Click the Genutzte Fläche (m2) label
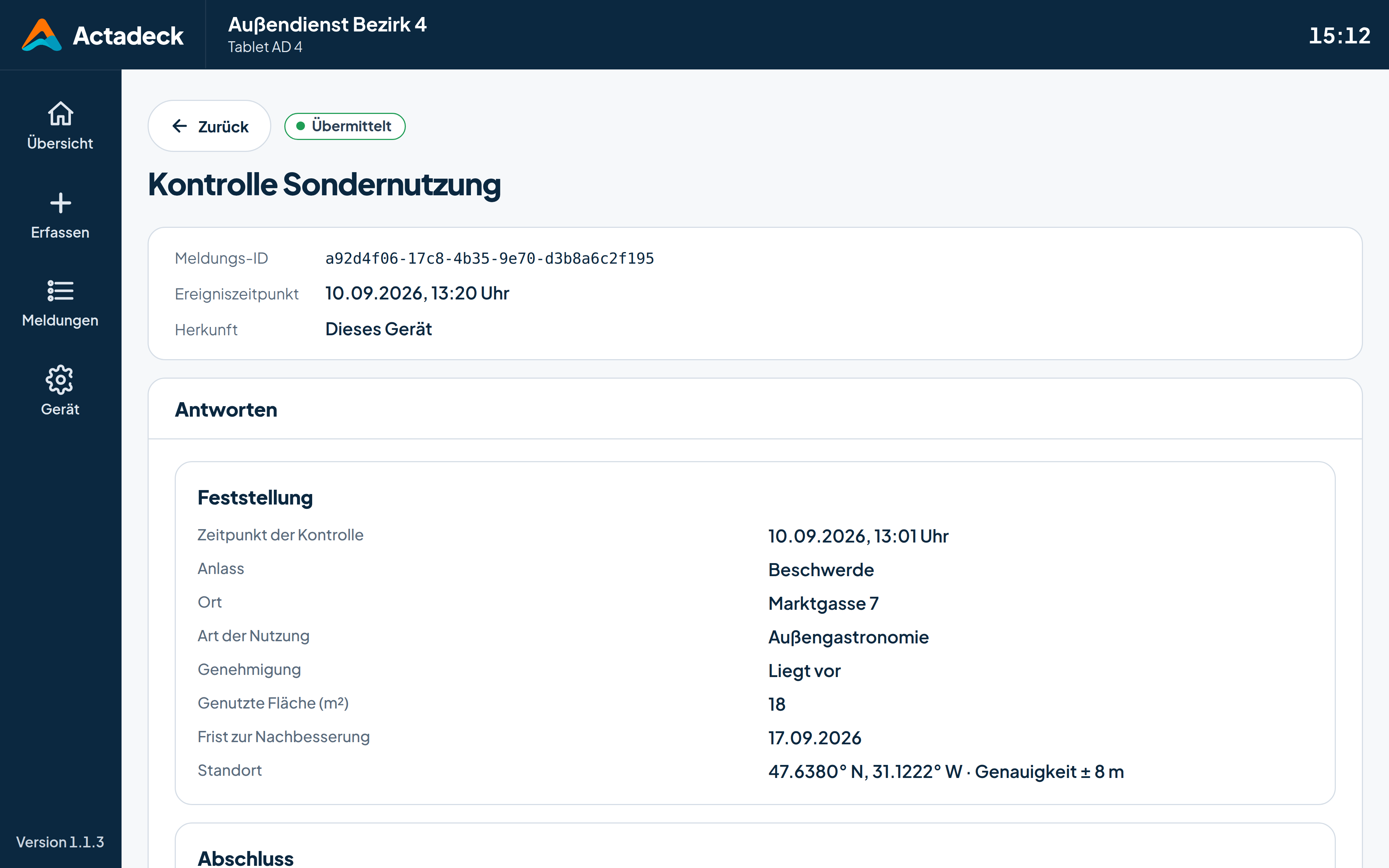This screenshot has height=868, width=1389. [x=273, y=703]
